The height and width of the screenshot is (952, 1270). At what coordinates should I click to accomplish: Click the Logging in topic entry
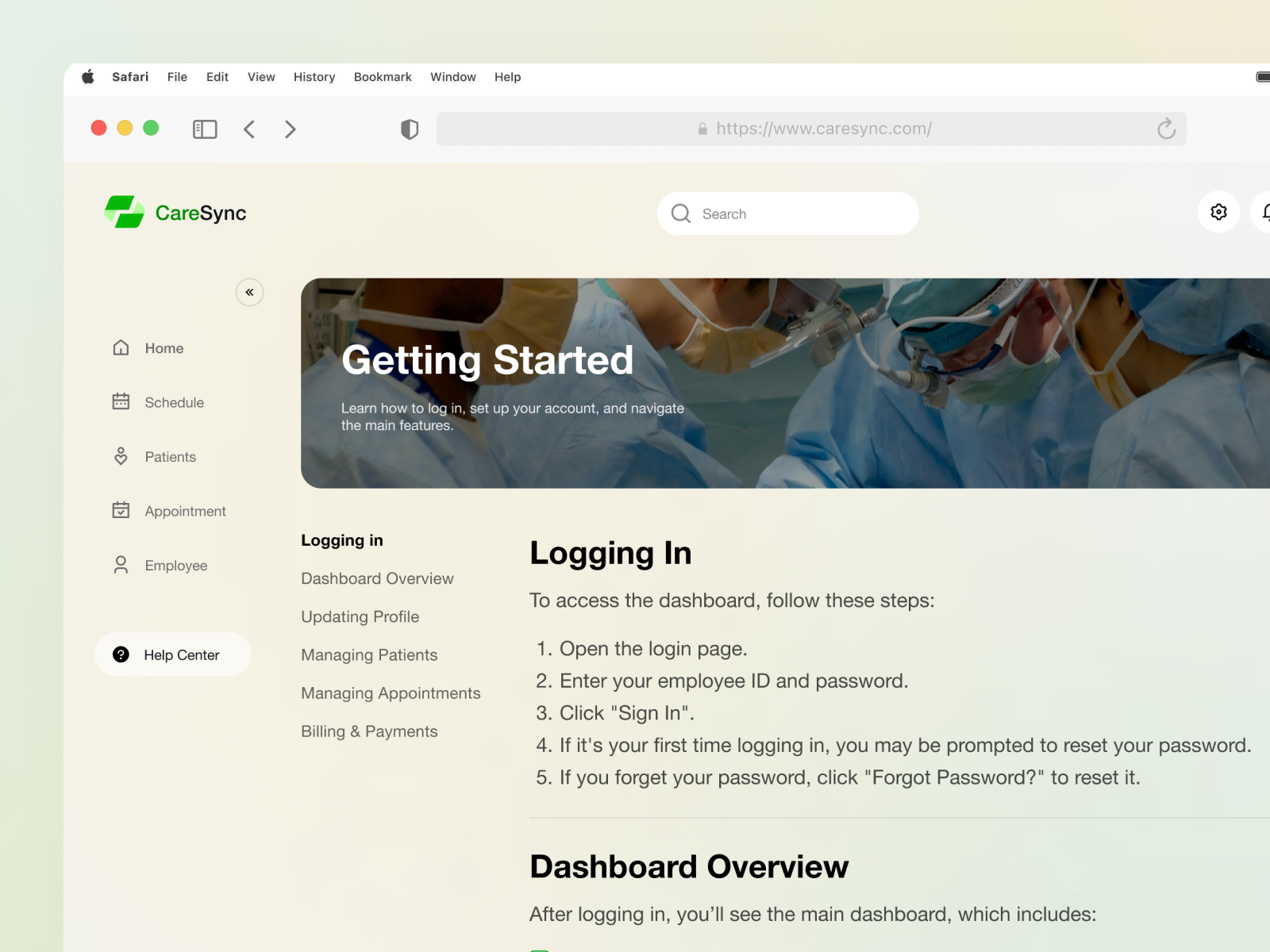[x=341, y=540]
